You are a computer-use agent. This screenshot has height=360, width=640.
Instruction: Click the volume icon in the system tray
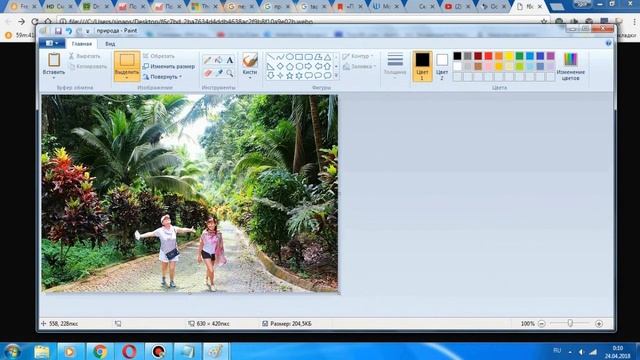[581, 352]
